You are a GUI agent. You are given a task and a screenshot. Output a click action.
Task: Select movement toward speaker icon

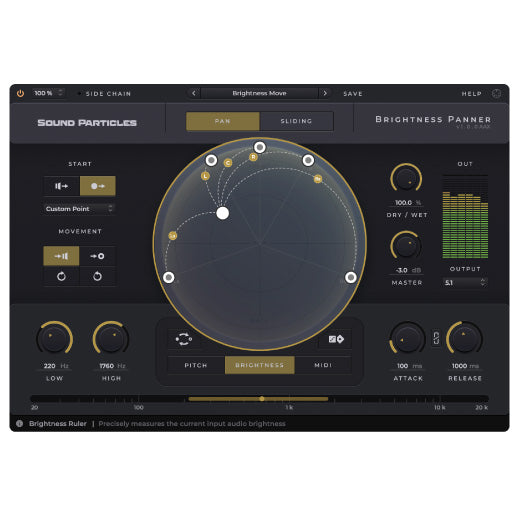(61, 256)
